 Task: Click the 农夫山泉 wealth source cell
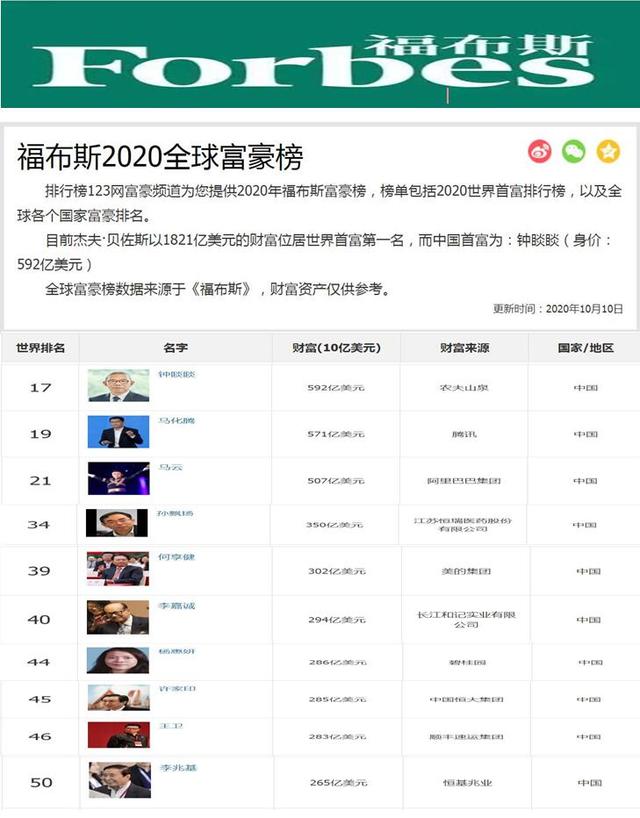(464, 388)
